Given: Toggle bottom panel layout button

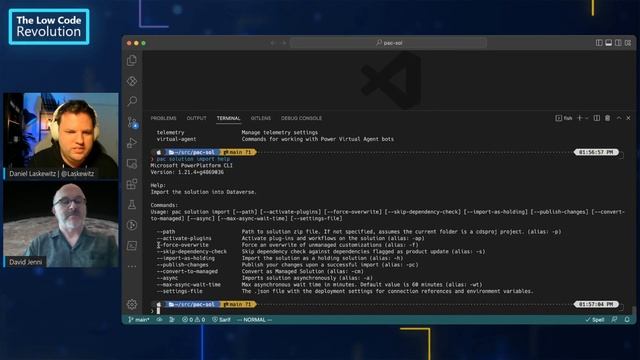Looking at the screenshot, I should pyautogui.click(x=609, y=43).
